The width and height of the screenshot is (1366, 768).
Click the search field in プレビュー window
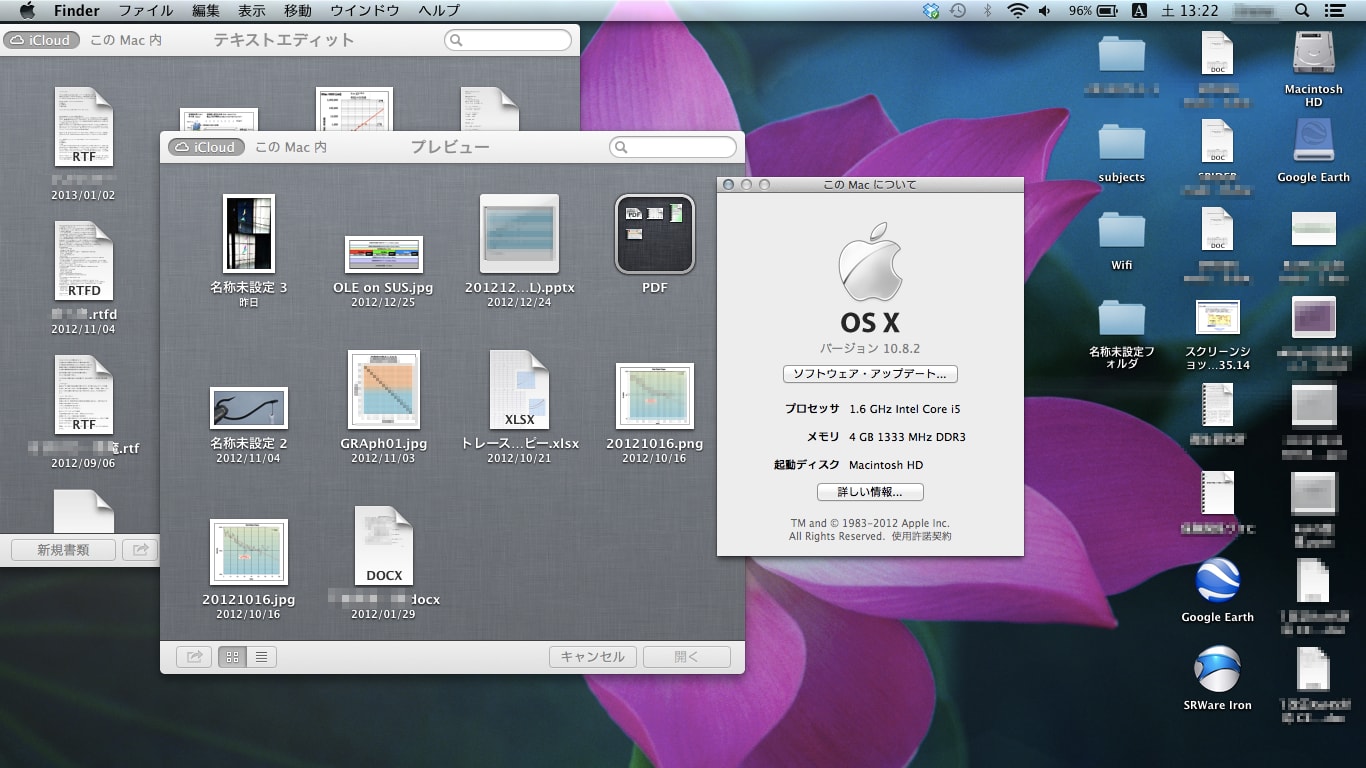[673, 147]
